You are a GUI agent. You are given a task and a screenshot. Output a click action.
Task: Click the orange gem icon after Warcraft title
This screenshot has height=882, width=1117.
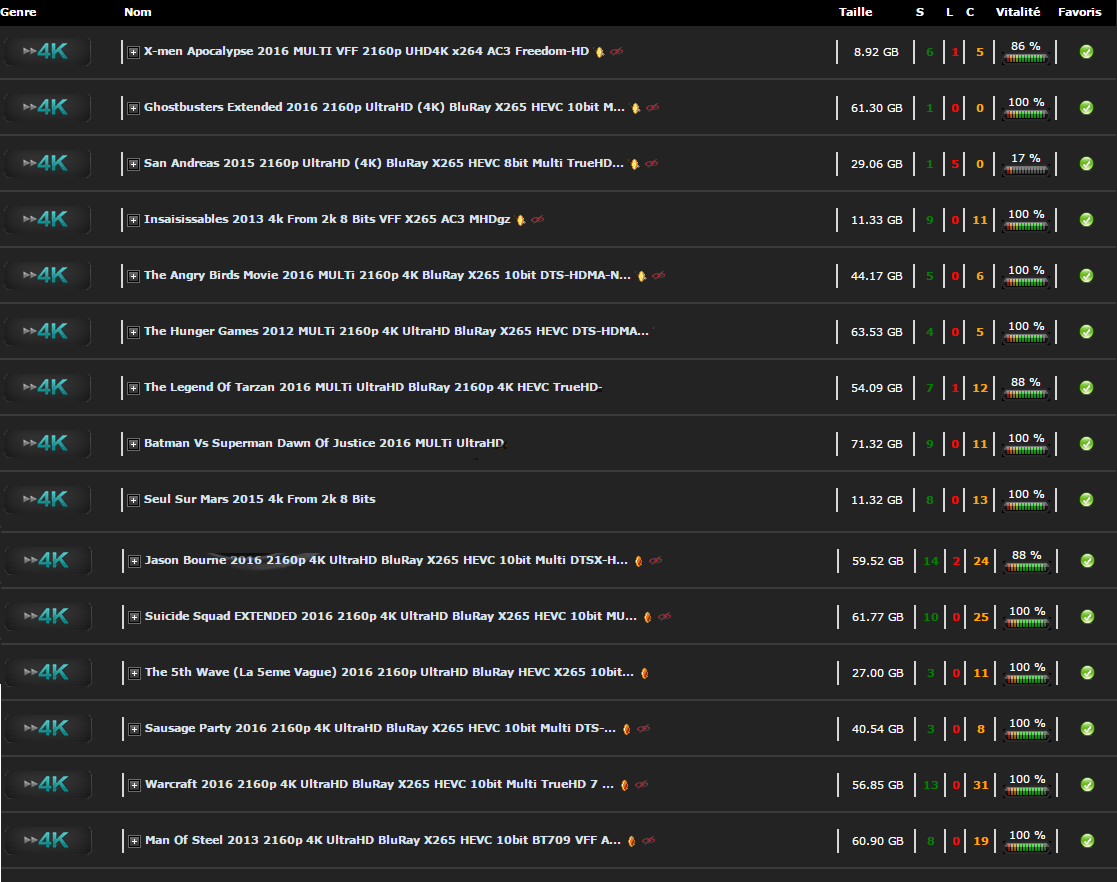(x=624, y=785)
